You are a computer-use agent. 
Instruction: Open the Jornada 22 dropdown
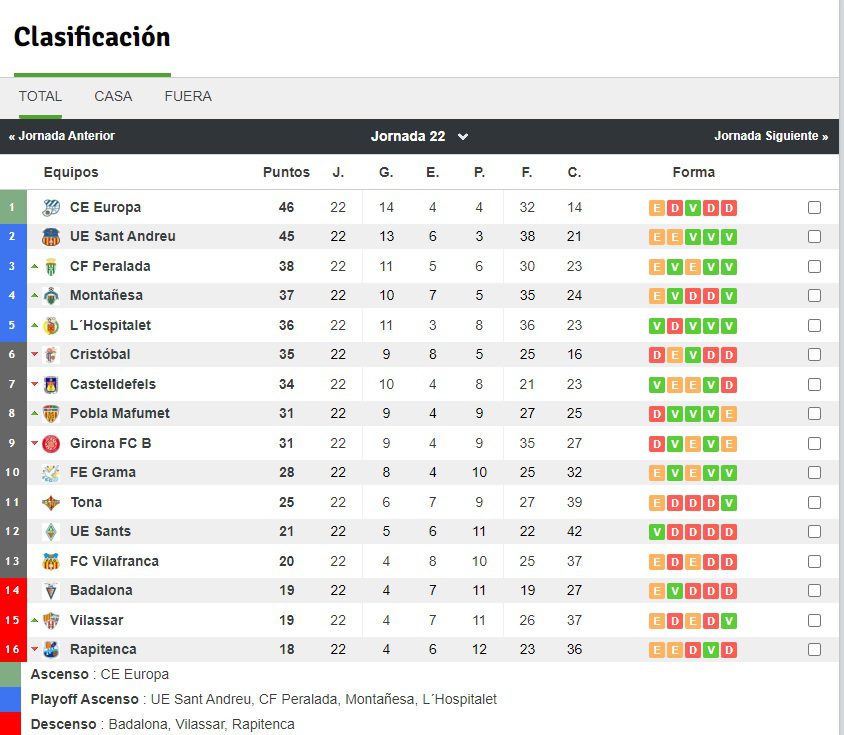pyautogui.click(x=419, y=136)
